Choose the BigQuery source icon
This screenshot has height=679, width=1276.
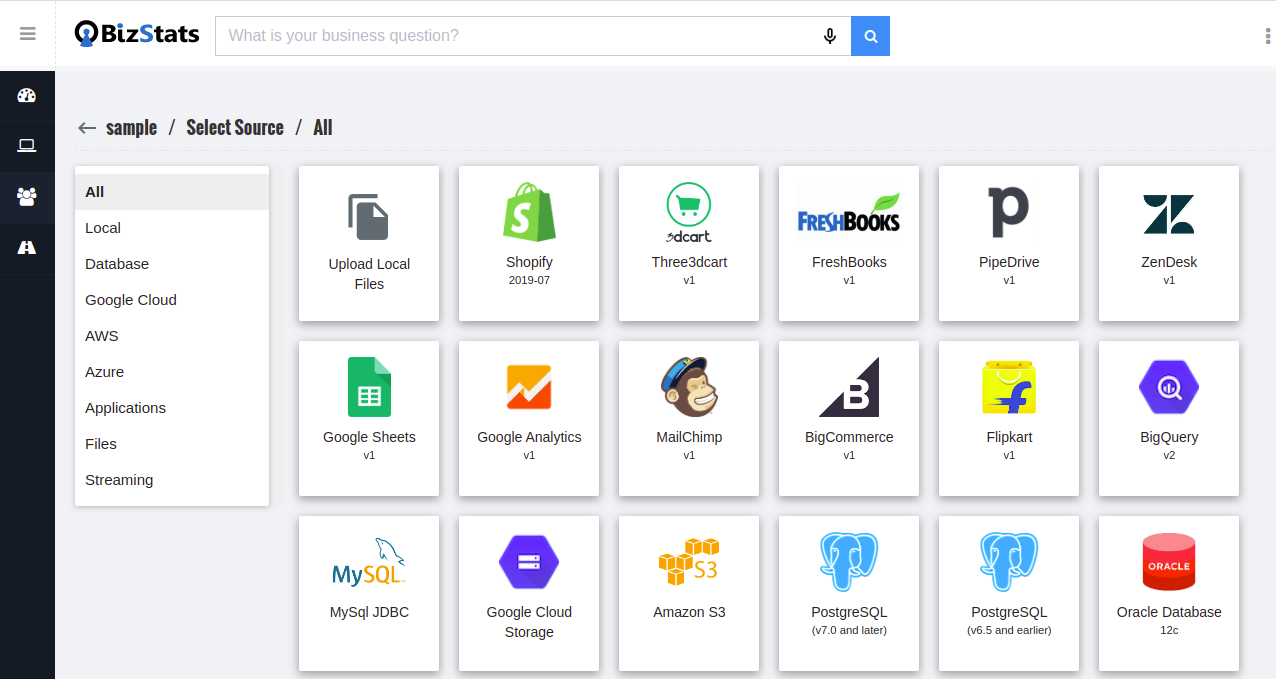(1169, 387)
